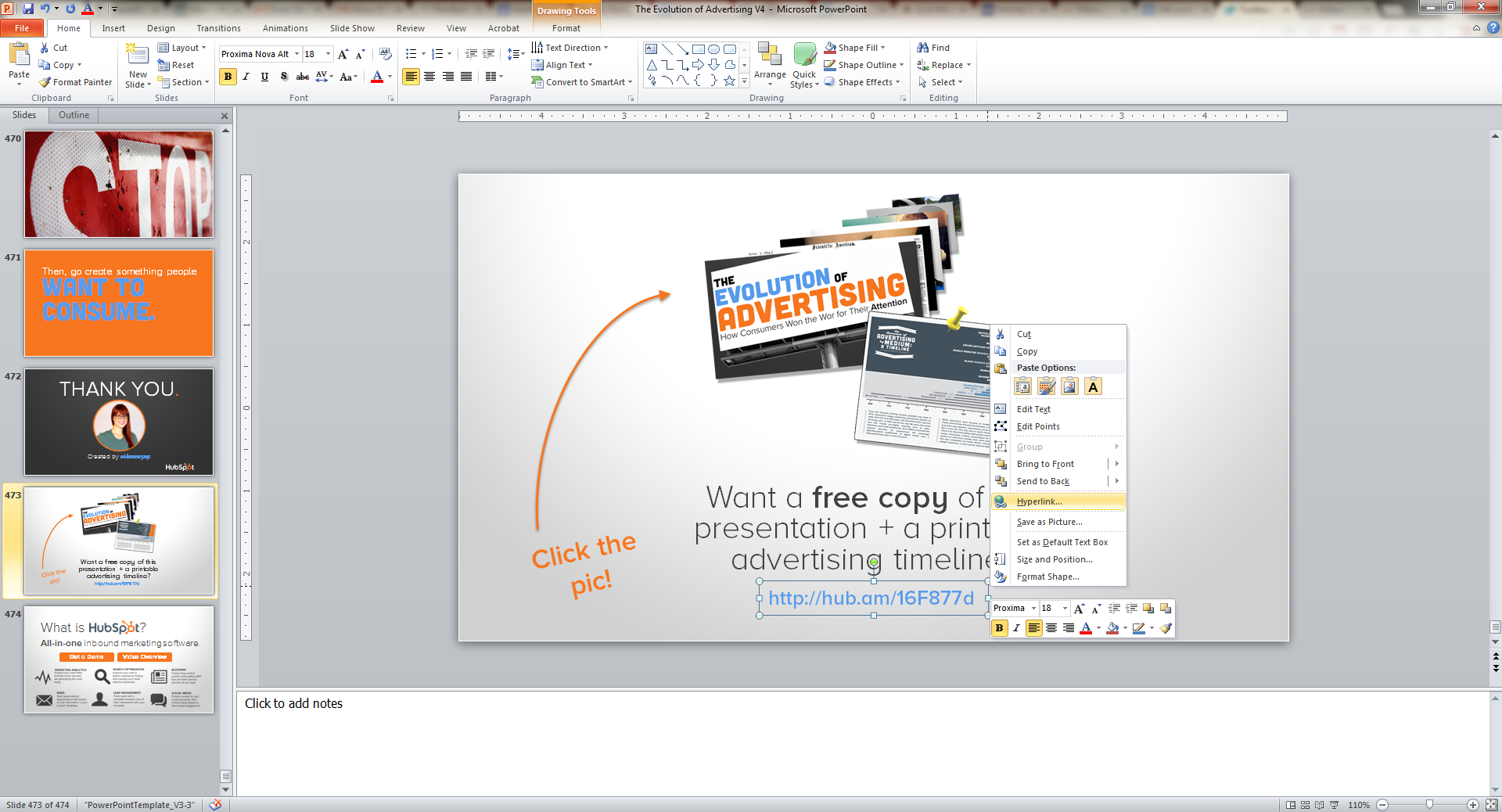The image size is (1502, 812).
Task: Click Convert to SmartArt
Action: click(580, 82)
